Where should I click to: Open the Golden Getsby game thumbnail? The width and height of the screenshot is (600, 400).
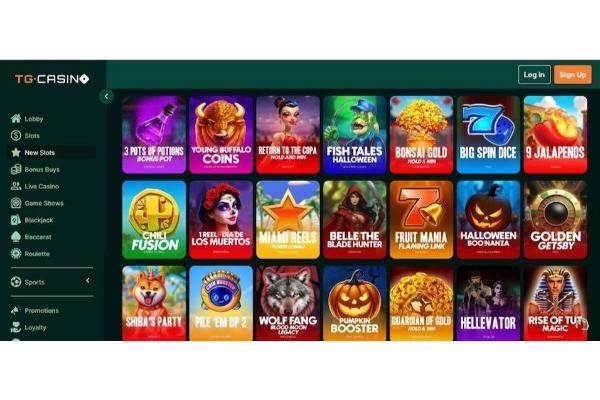555,220
